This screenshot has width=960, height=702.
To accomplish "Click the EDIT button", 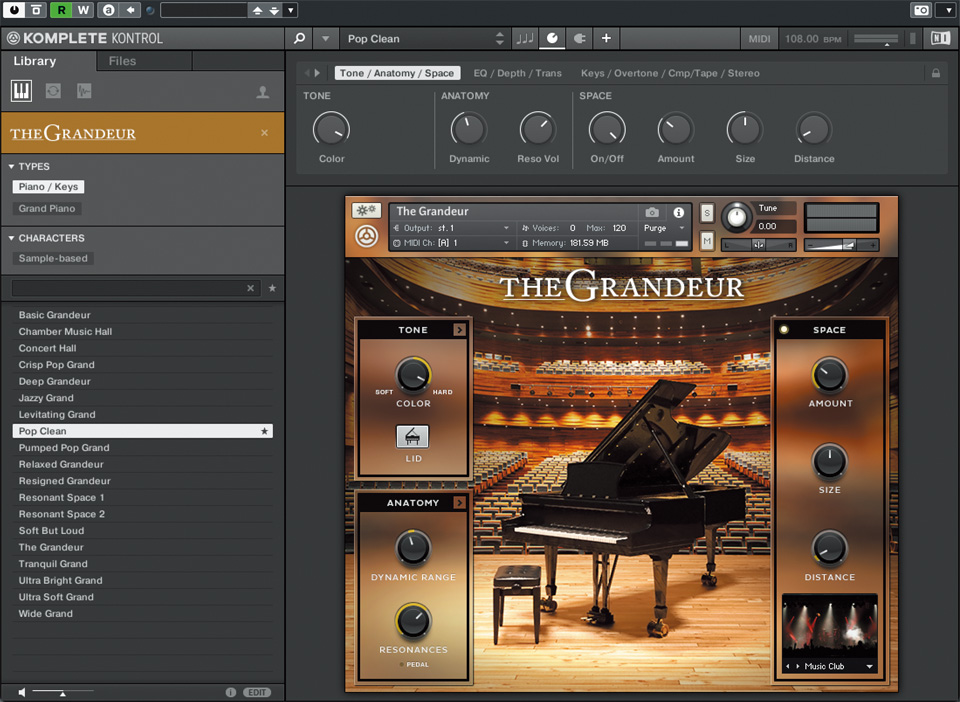I will tap(257, 692).
